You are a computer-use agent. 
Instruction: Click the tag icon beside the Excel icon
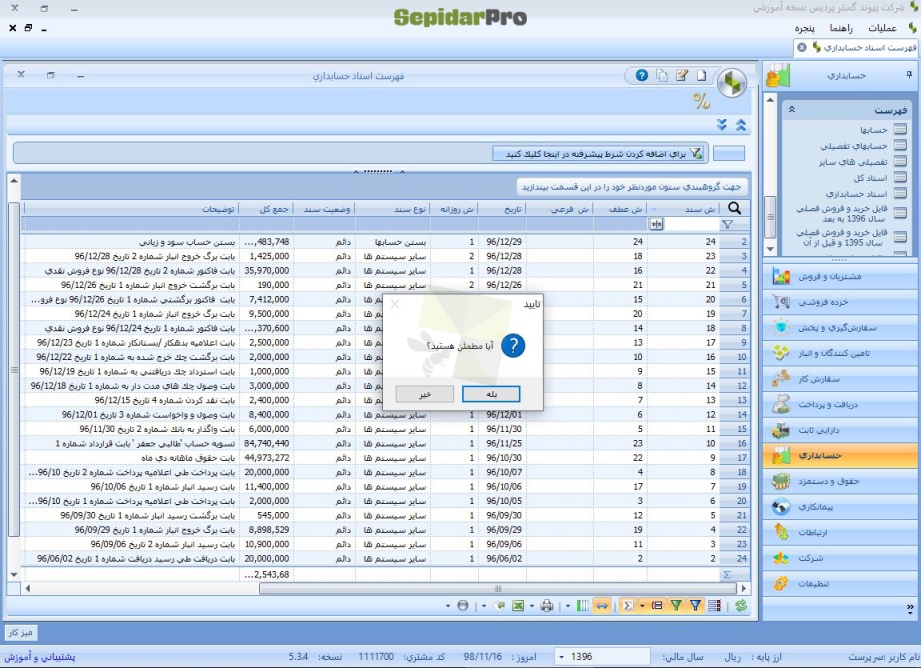coord(500,606)
